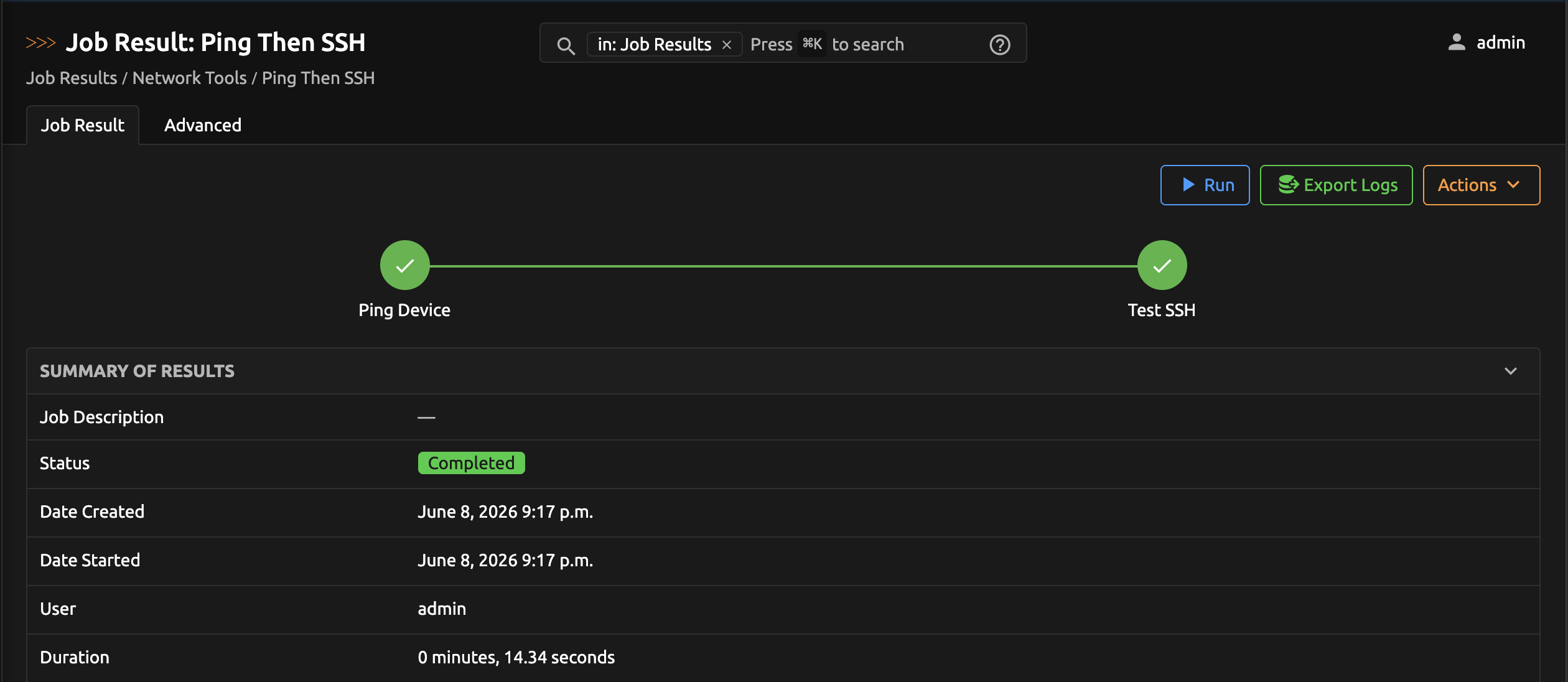The height and width of the screenshot is (682, 1568).
Task: Open the search help question mark icon
Action: tap(1000, 45)
